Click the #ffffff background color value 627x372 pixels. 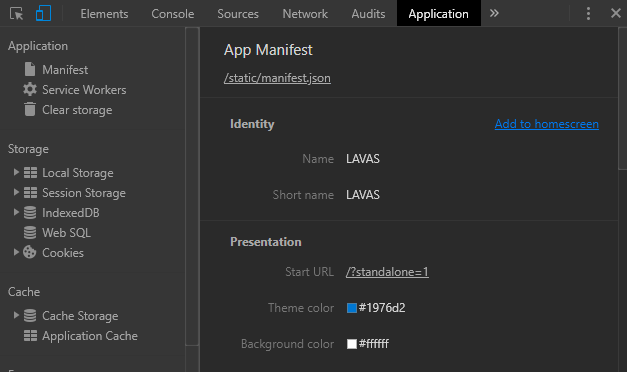point(374,344)
